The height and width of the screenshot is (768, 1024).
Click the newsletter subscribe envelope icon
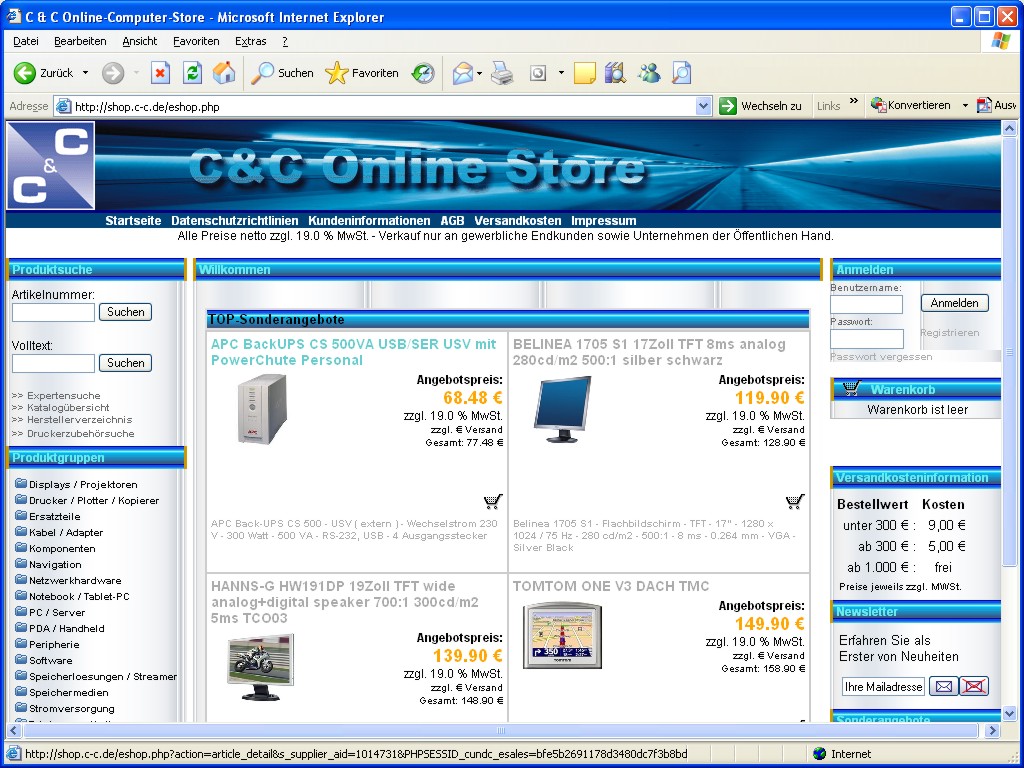pyautogui.click(x=944, y=686)
